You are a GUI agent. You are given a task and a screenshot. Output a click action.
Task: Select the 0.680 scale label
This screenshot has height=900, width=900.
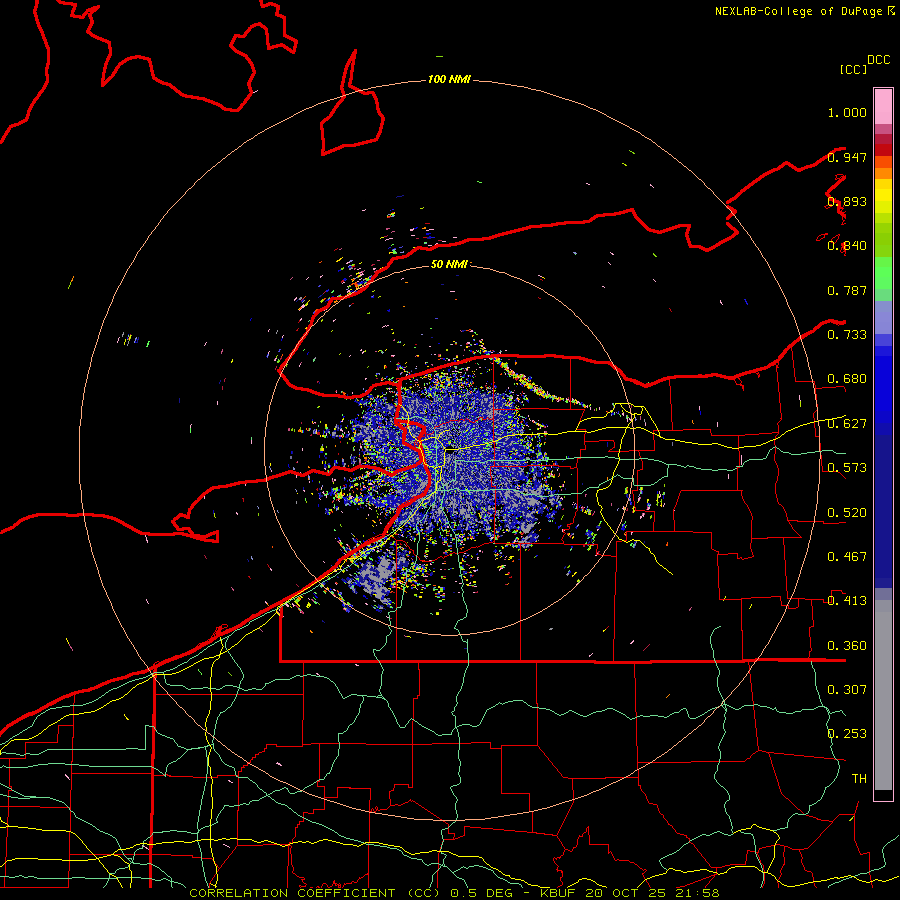click(847, 379)
